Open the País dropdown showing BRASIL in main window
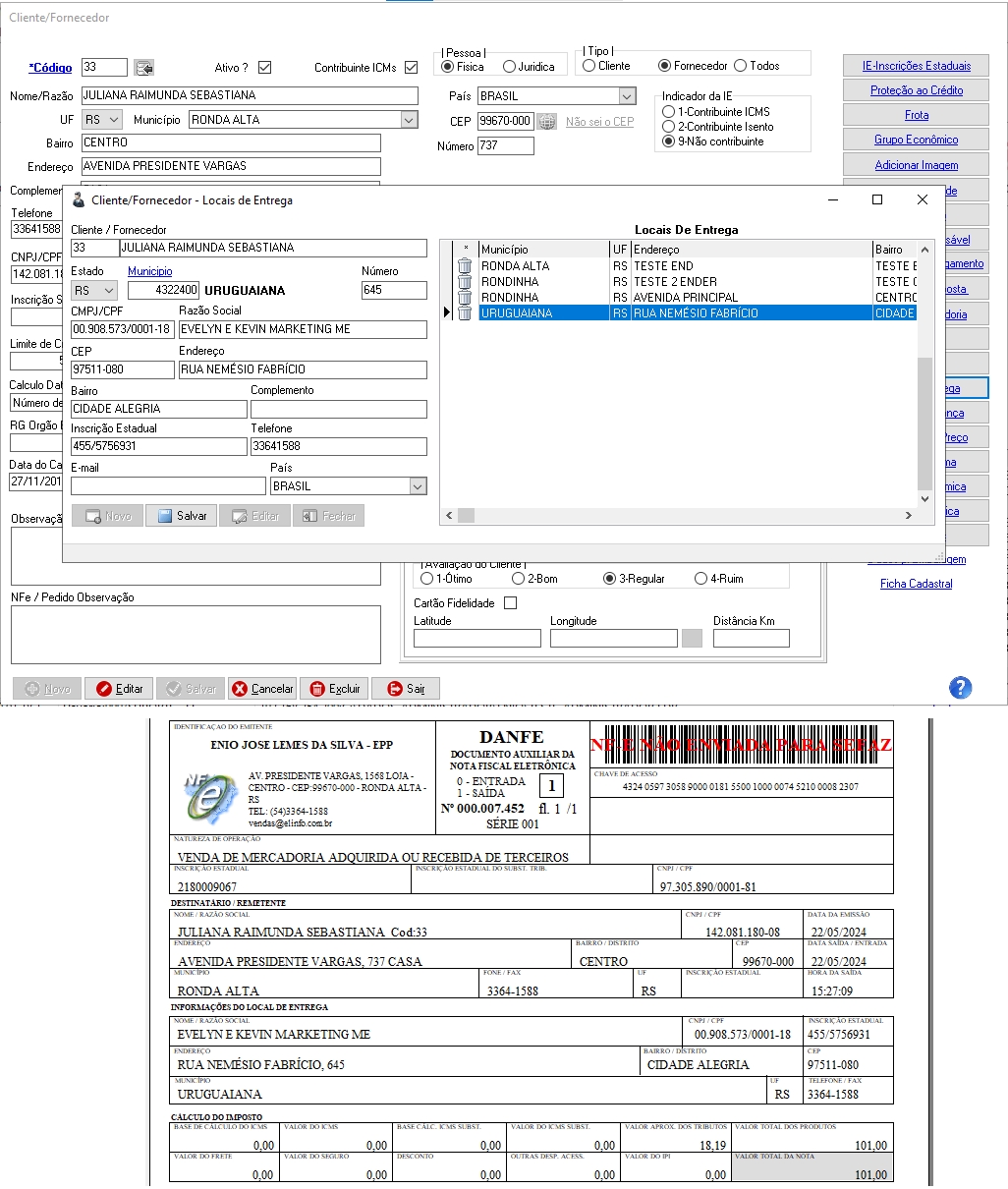This screenshot has width=1008, height=1189. 627,96
